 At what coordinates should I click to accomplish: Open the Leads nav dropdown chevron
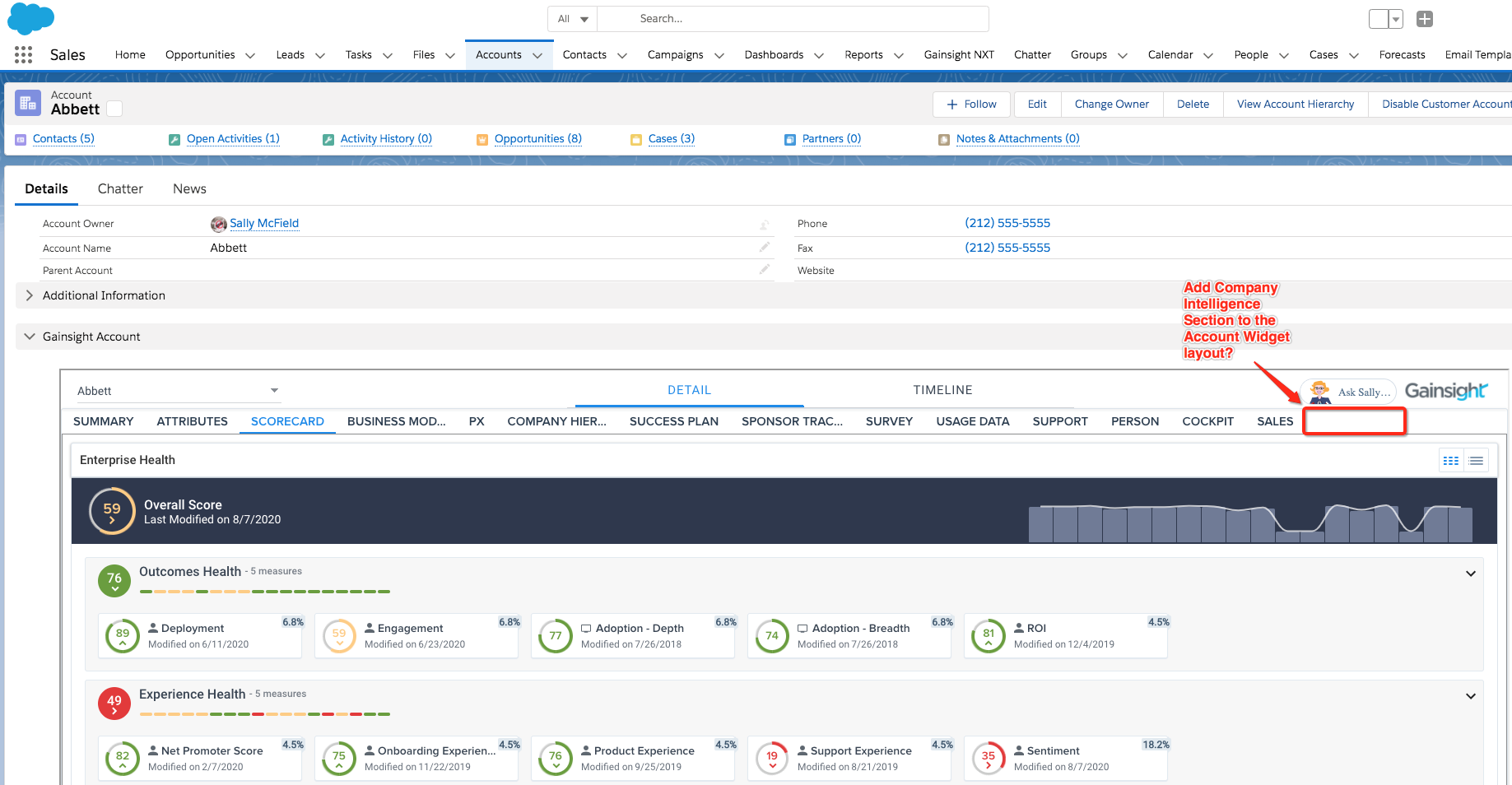click(x=320, y=56)
